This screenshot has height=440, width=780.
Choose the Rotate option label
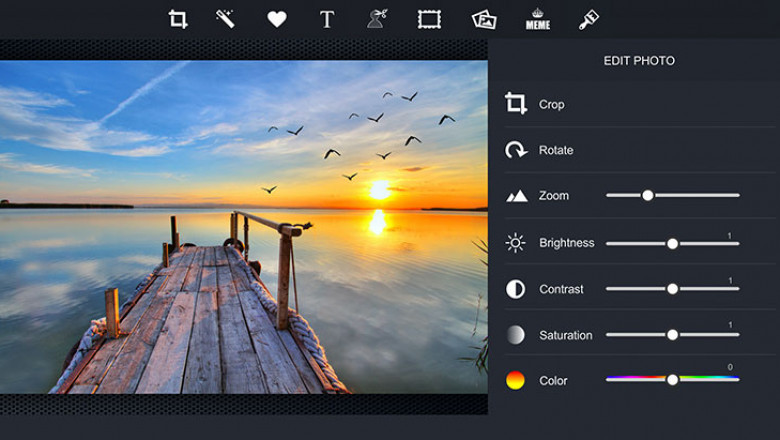tap(556, 150)
